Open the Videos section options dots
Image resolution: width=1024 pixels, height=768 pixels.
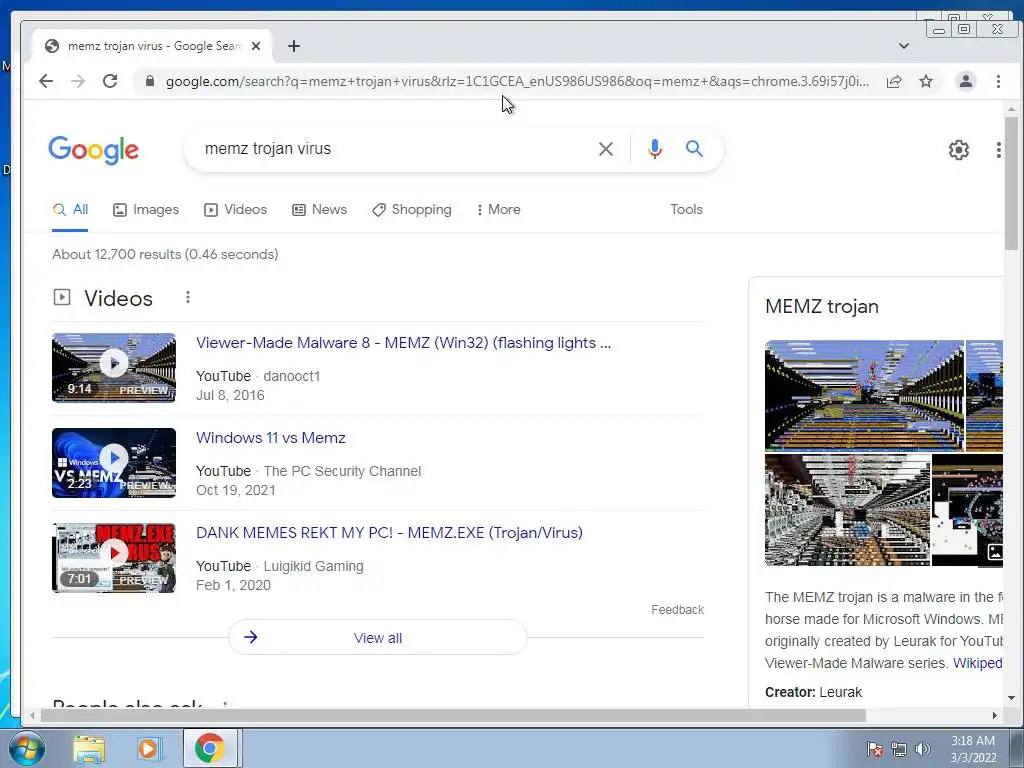187,297
